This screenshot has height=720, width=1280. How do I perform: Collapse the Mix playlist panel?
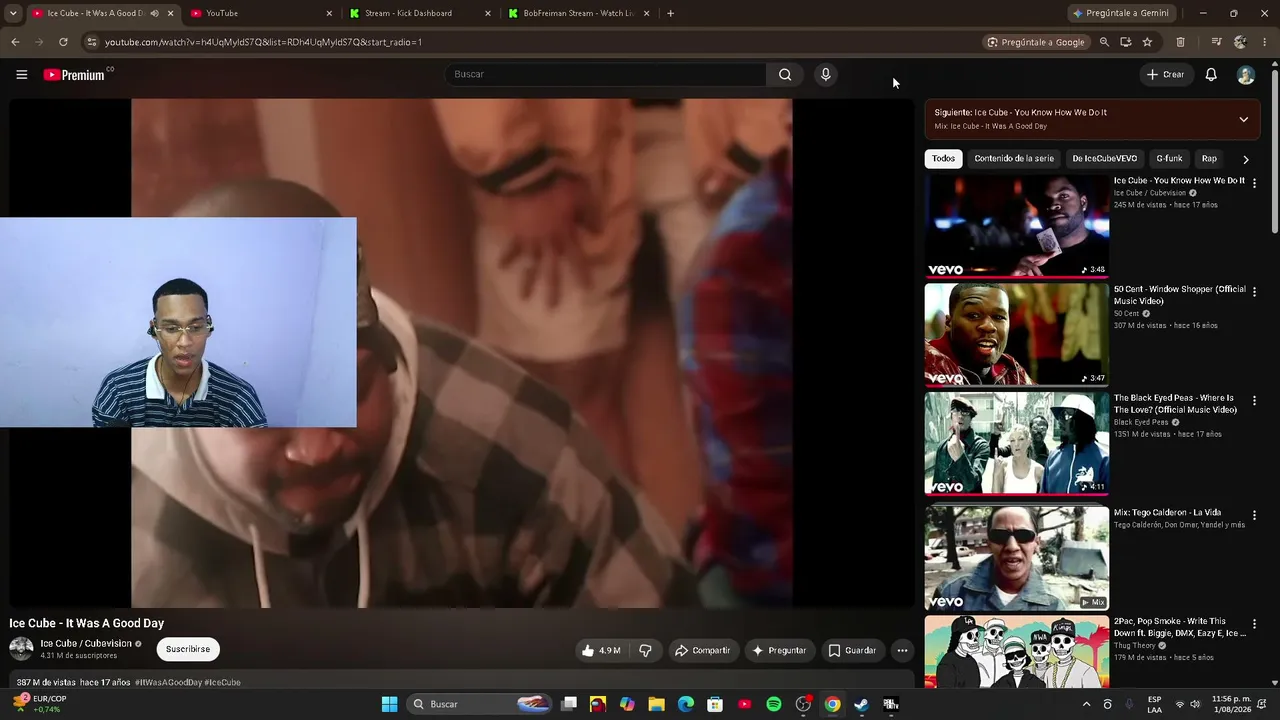point(1243,119)
